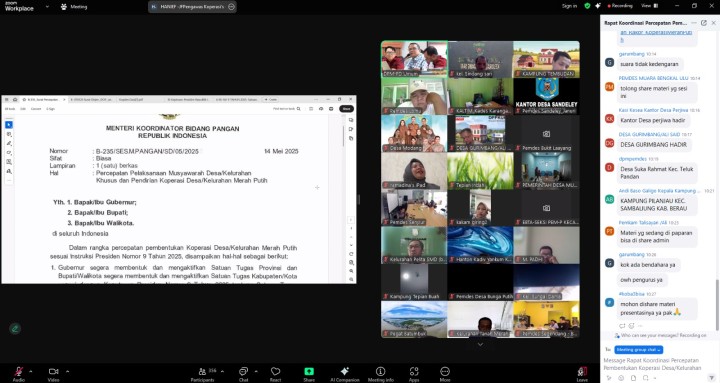Open the View layout menu
The image size is (720, 383).
(650, 6)
